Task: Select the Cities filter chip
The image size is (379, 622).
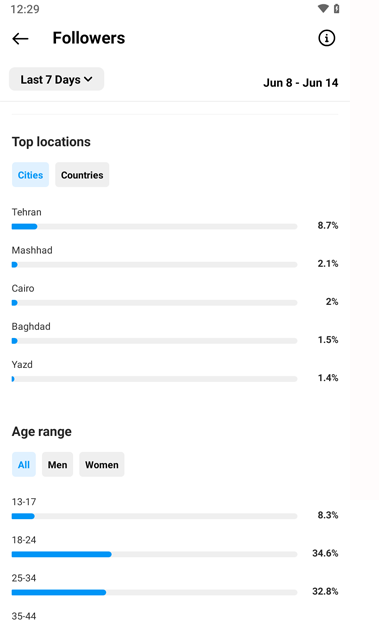Action: (30, 175)
